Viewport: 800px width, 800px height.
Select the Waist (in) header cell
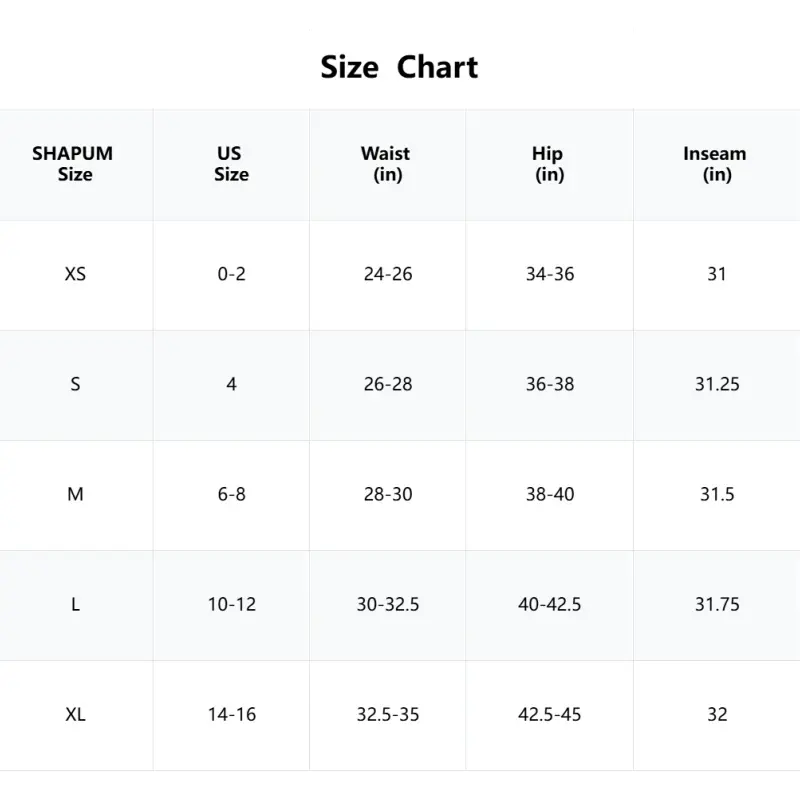387,164
